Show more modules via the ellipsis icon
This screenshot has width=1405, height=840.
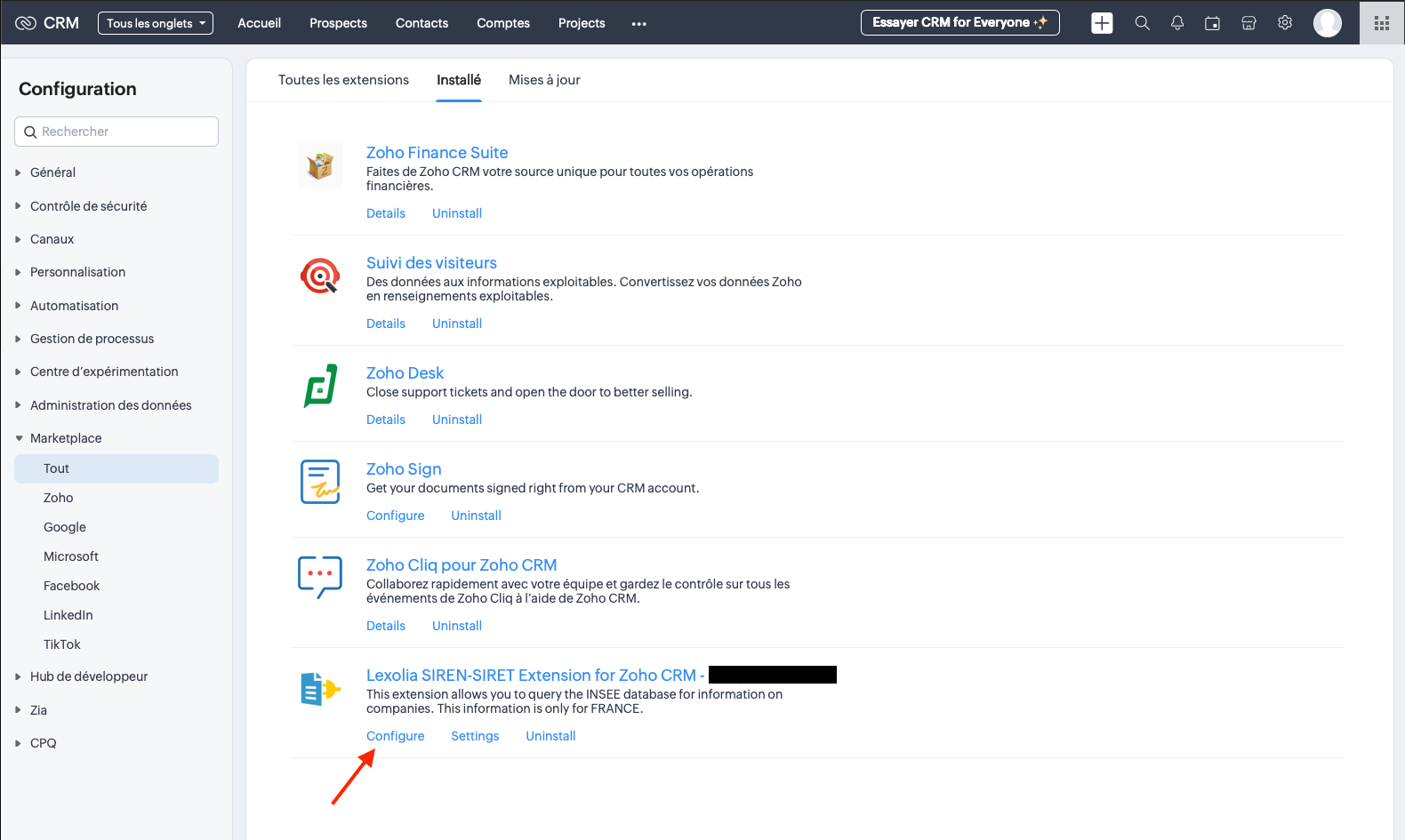pyautogui.click(x=638, y=24)
